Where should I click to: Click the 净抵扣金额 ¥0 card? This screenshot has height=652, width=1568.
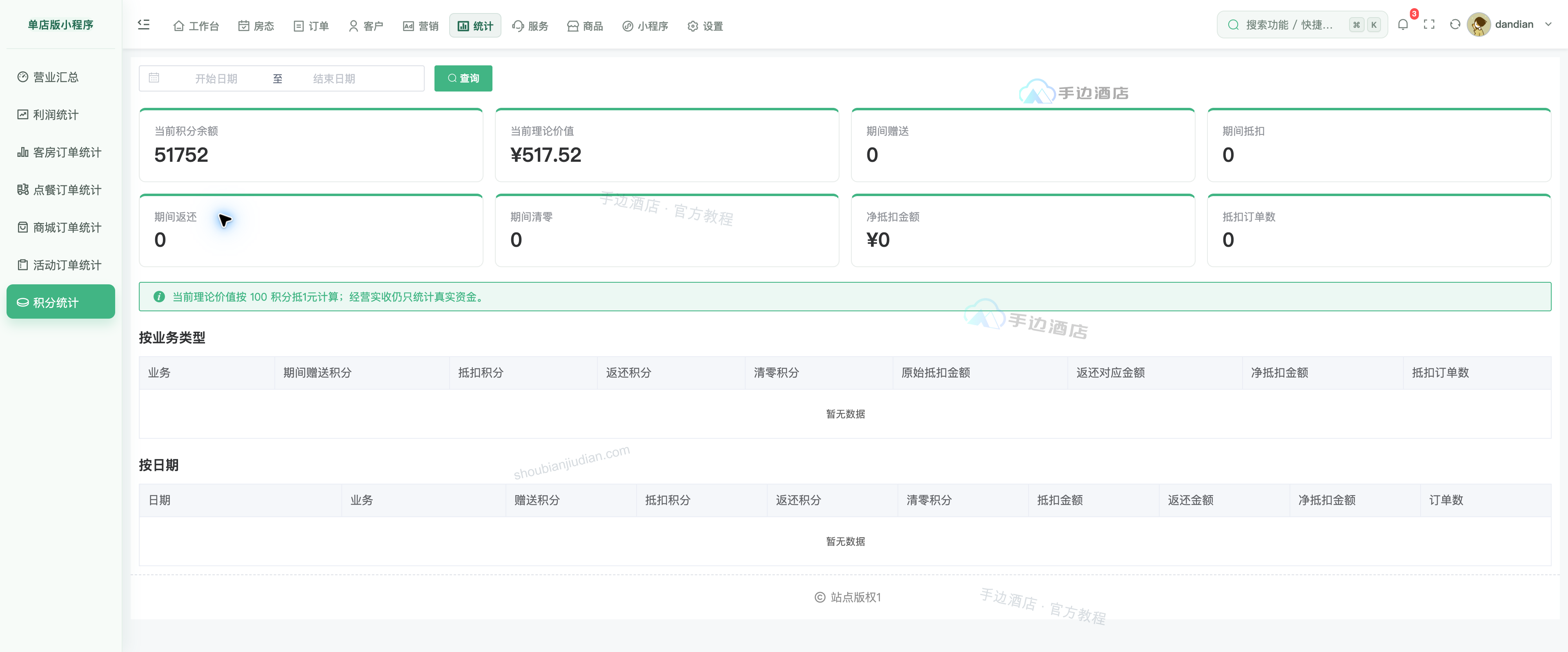coord(1022,231)
